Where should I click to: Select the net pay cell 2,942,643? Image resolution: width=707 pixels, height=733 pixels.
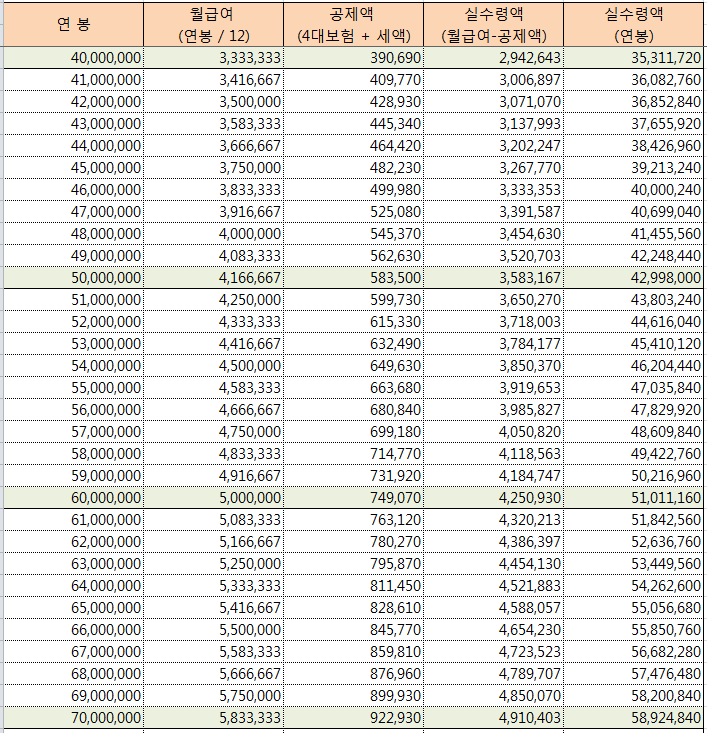[x=493, y=58]
